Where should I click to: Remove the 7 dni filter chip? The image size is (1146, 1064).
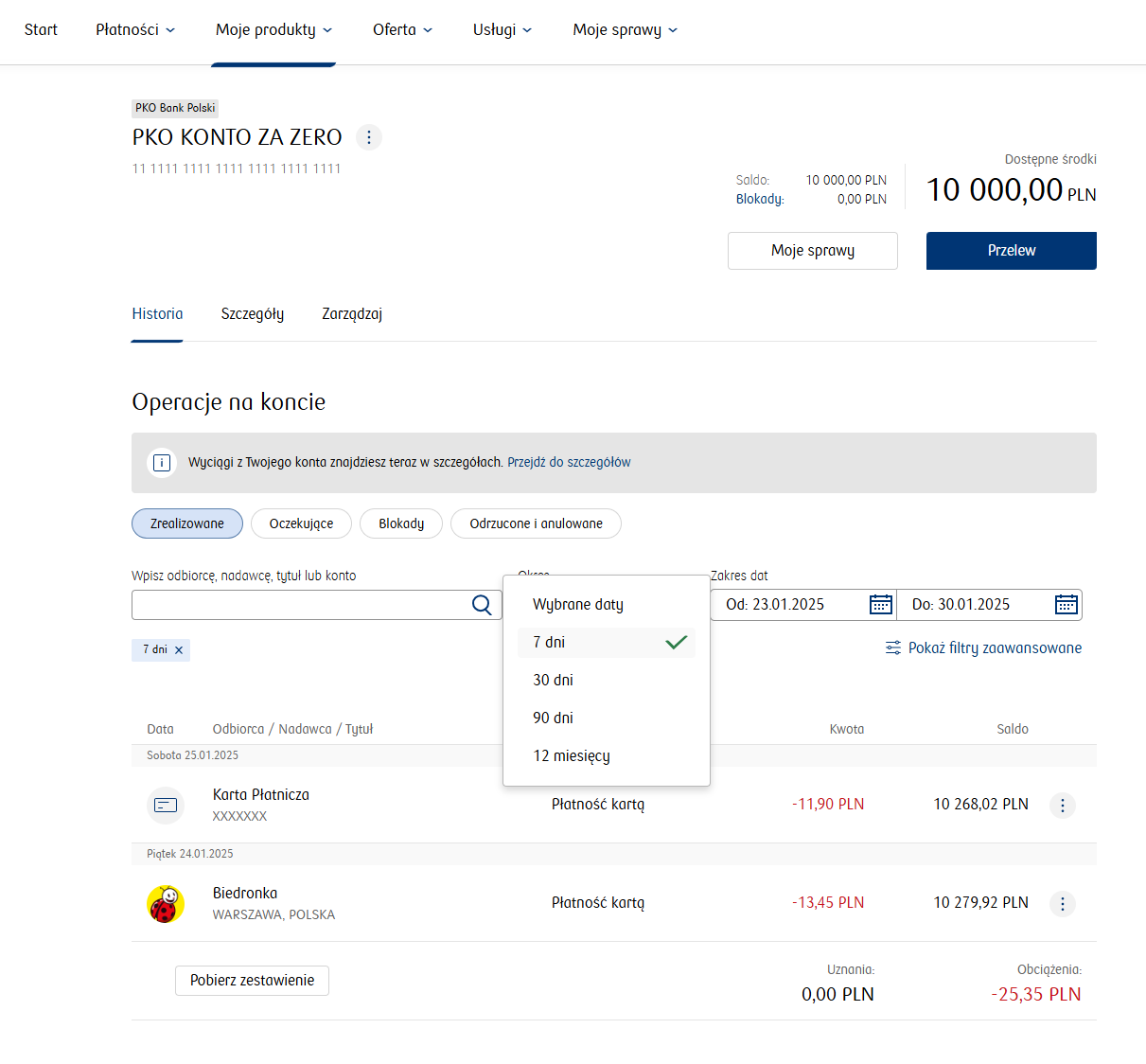[179, 650]
